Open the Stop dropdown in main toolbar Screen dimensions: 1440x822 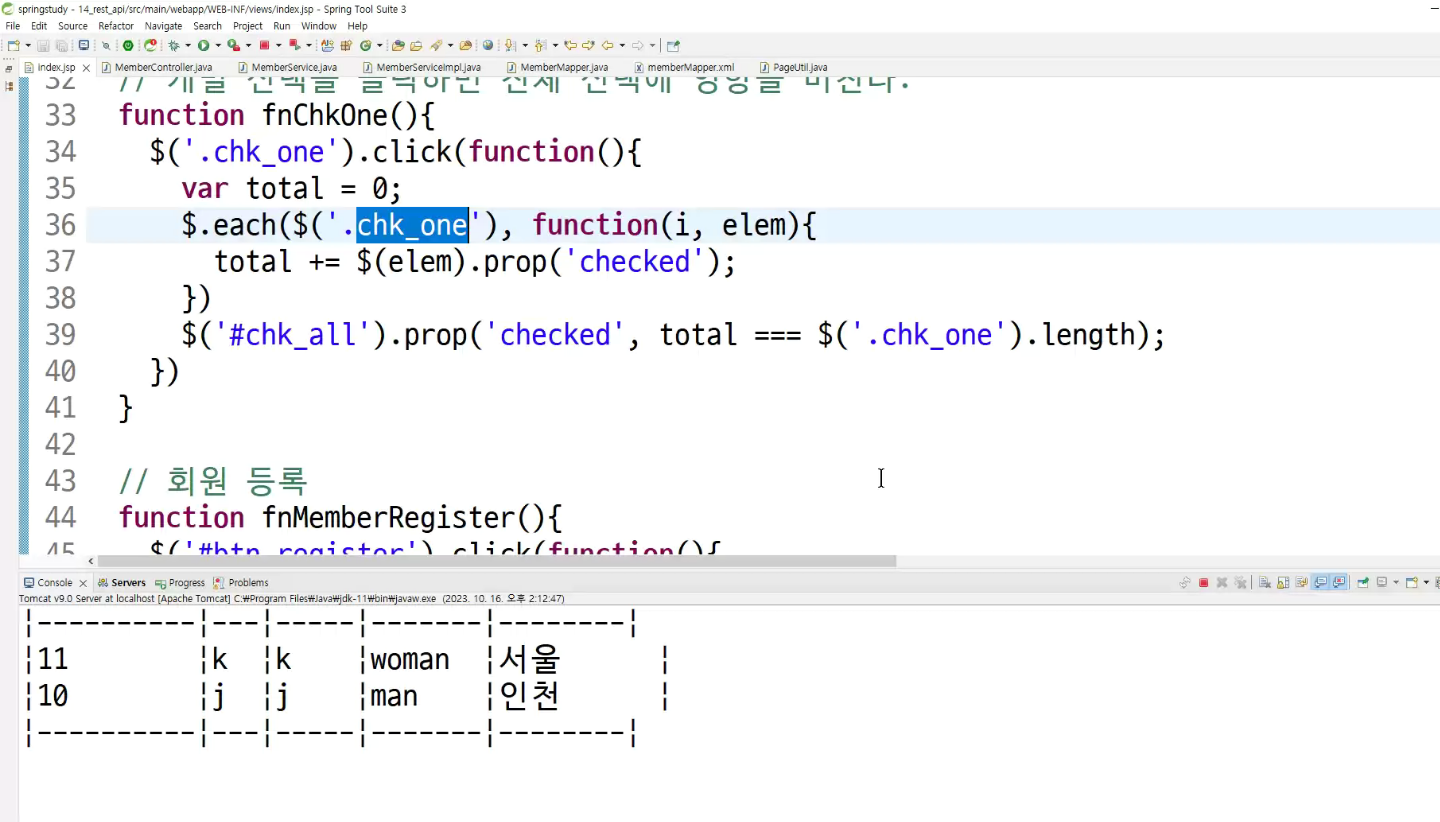click(x=278, y=45)
